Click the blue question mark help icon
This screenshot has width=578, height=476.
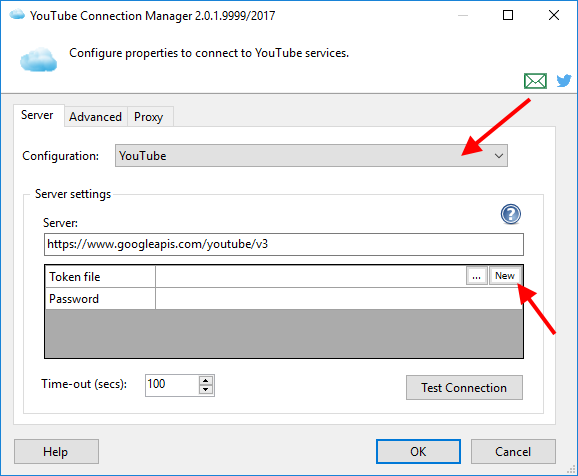pos(511,214)
